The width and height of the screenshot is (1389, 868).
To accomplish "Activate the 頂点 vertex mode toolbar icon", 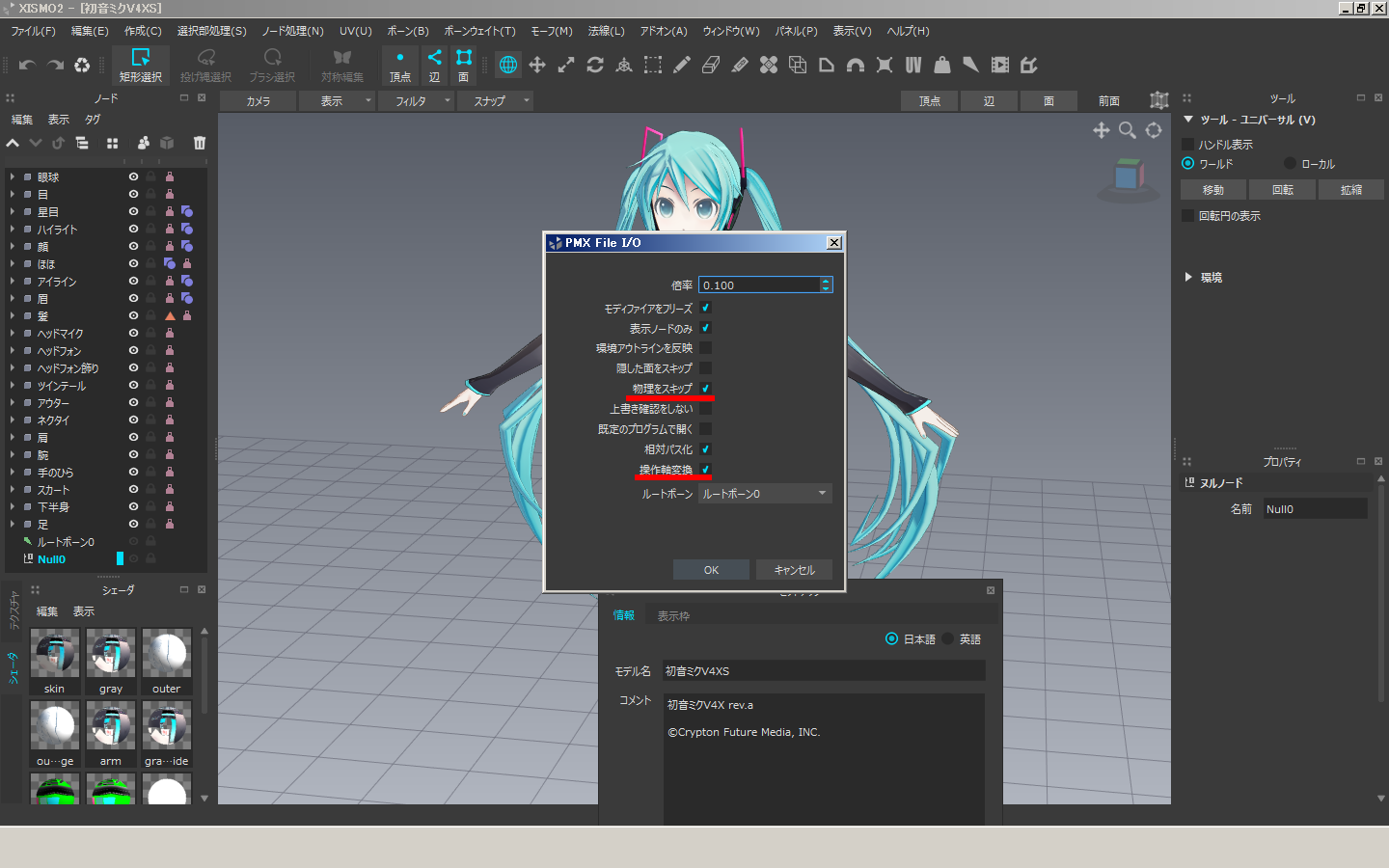I will tap(400, 65).
